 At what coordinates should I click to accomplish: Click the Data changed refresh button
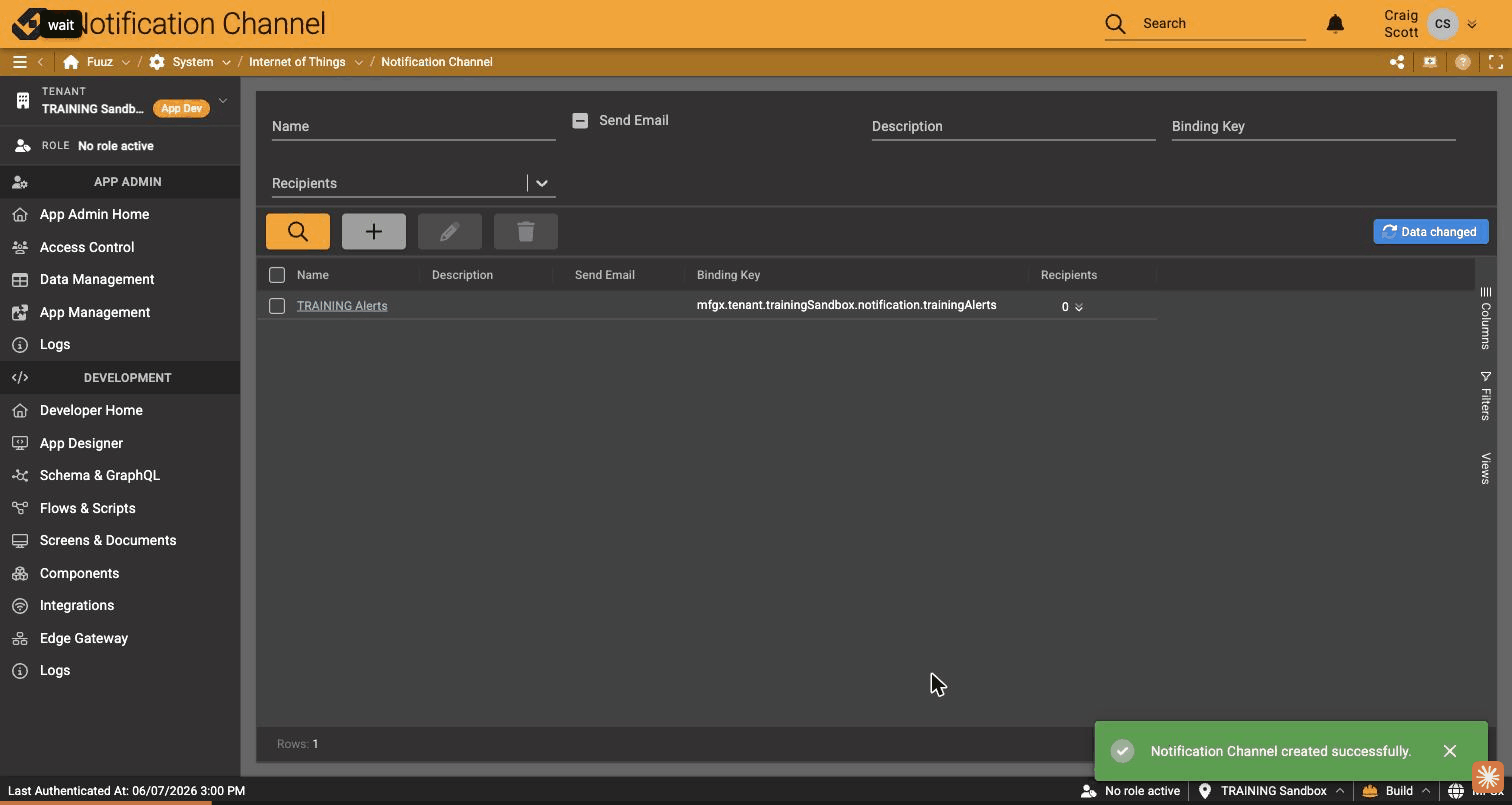1431,232
